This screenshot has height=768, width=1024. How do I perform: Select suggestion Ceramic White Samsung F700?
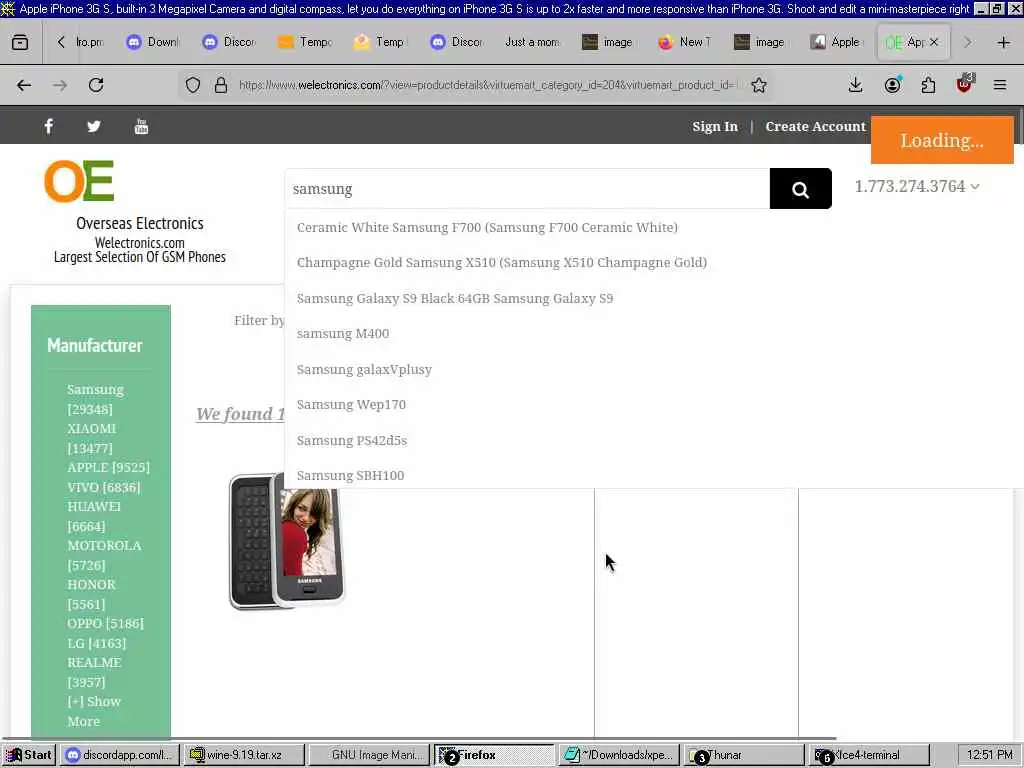point(487,227)
